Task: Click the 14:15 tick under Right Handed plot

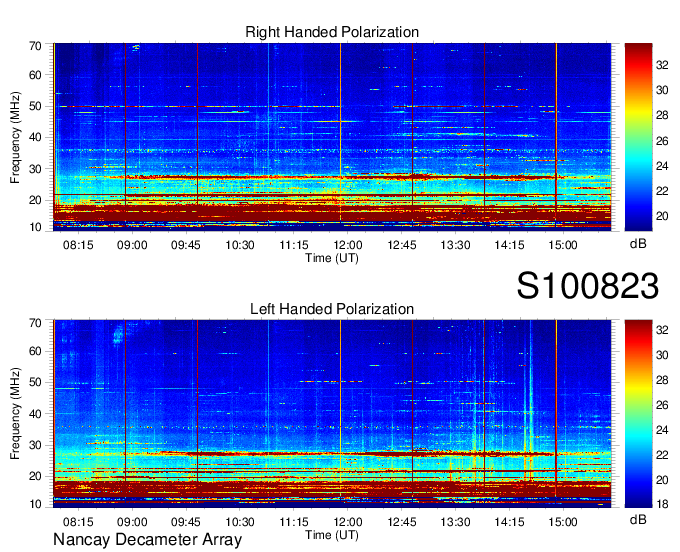Action: (x=509, y=245)
